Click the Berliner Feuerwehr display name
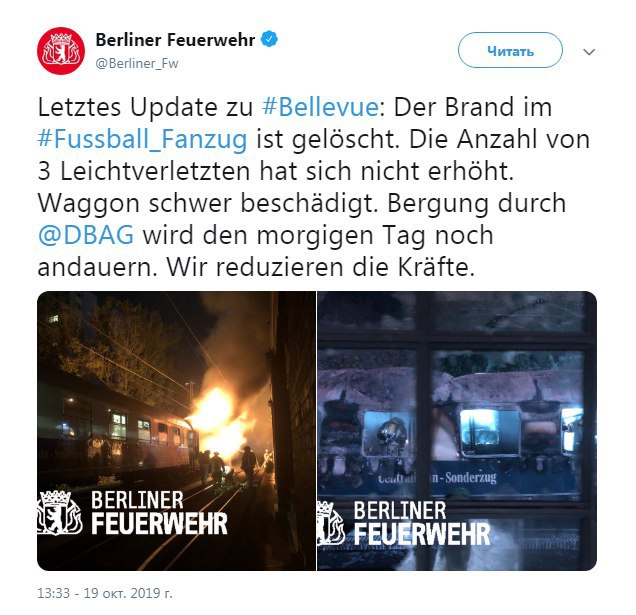 pos(175,40)
